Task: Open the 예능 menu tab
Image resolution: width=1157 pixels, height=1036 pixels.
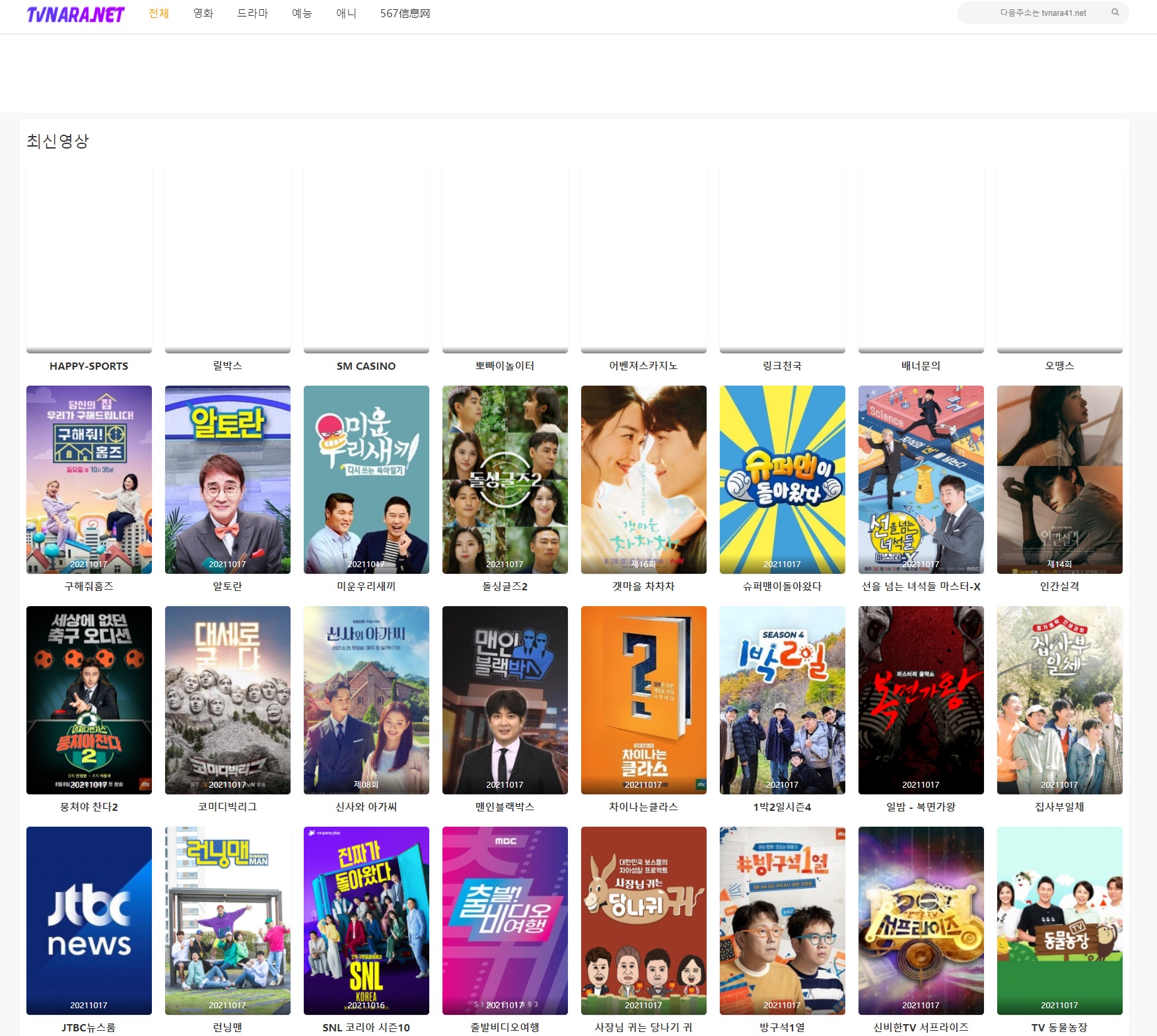Action: pos(302,13)
